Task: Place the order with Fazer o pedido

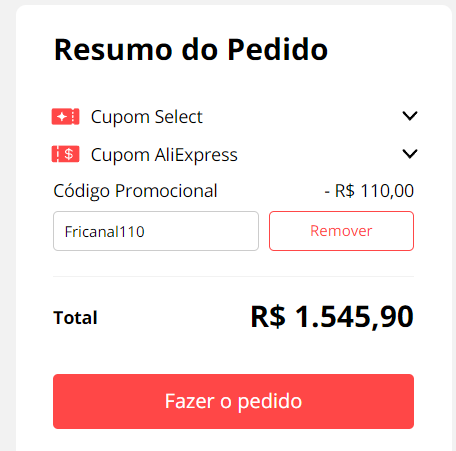Action: pyautogui.click(x=233, y=401)
